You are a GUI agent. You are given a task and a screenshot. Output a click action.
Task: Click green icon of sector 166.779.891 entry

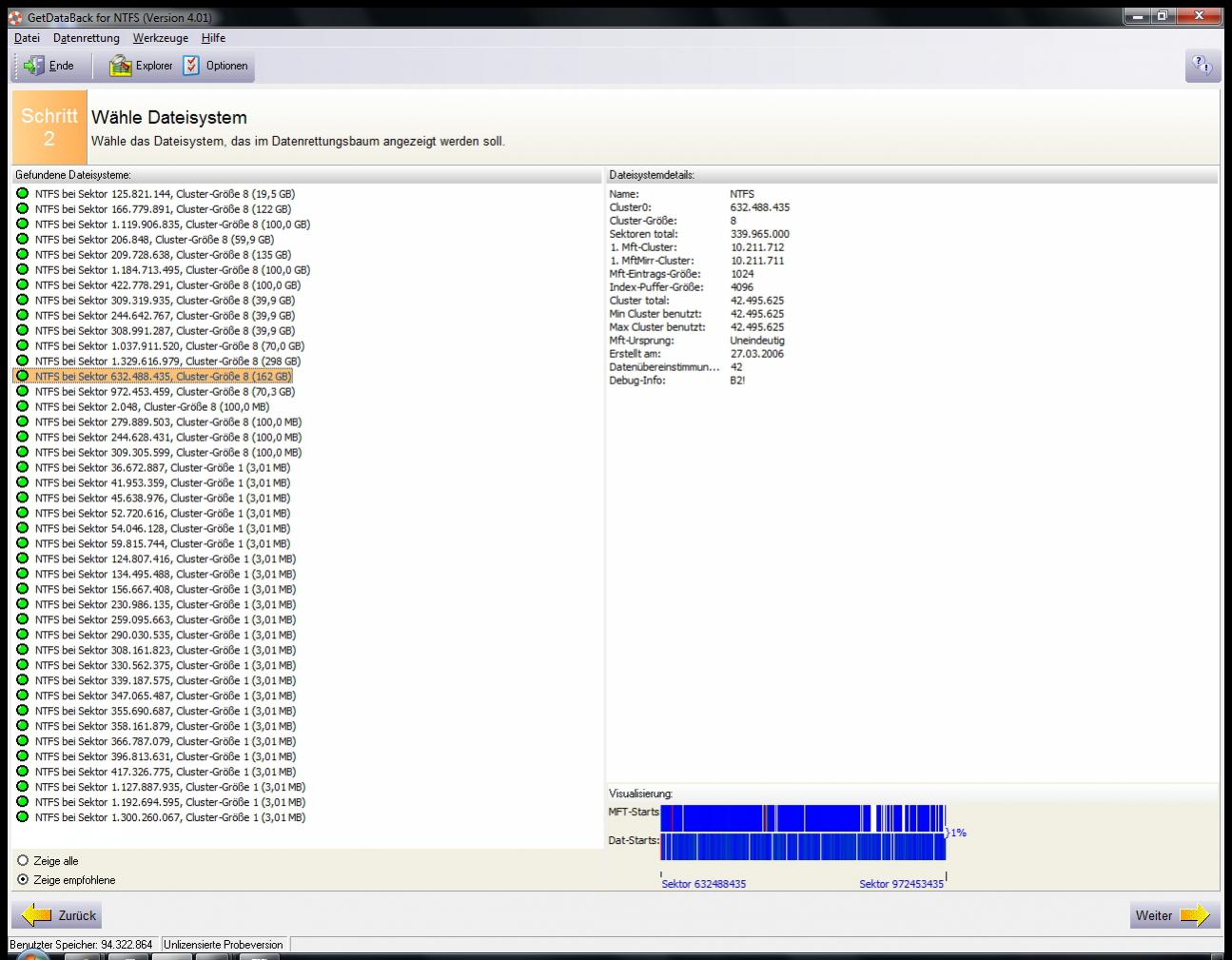click(23, 209)
